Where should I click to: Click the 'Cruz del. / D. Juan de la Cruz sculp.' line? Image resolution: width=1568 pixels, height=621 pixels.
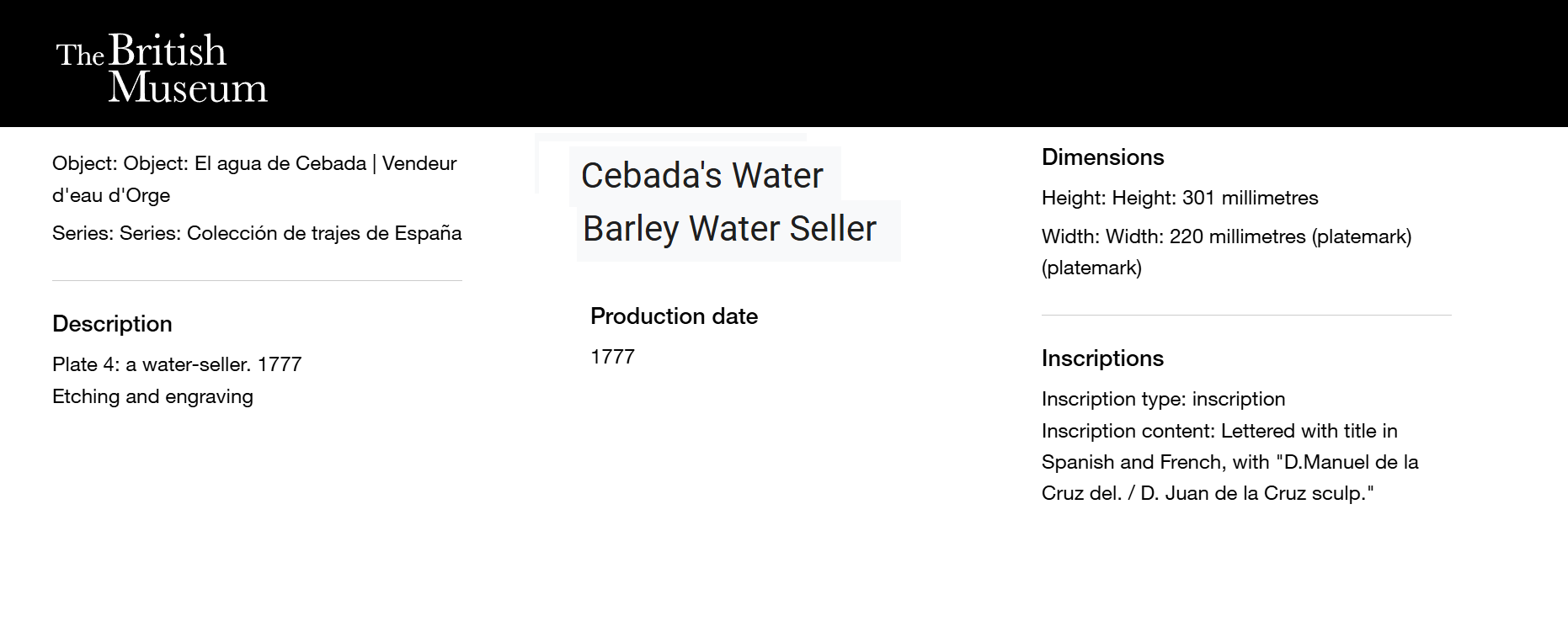tap(1207, 493)
